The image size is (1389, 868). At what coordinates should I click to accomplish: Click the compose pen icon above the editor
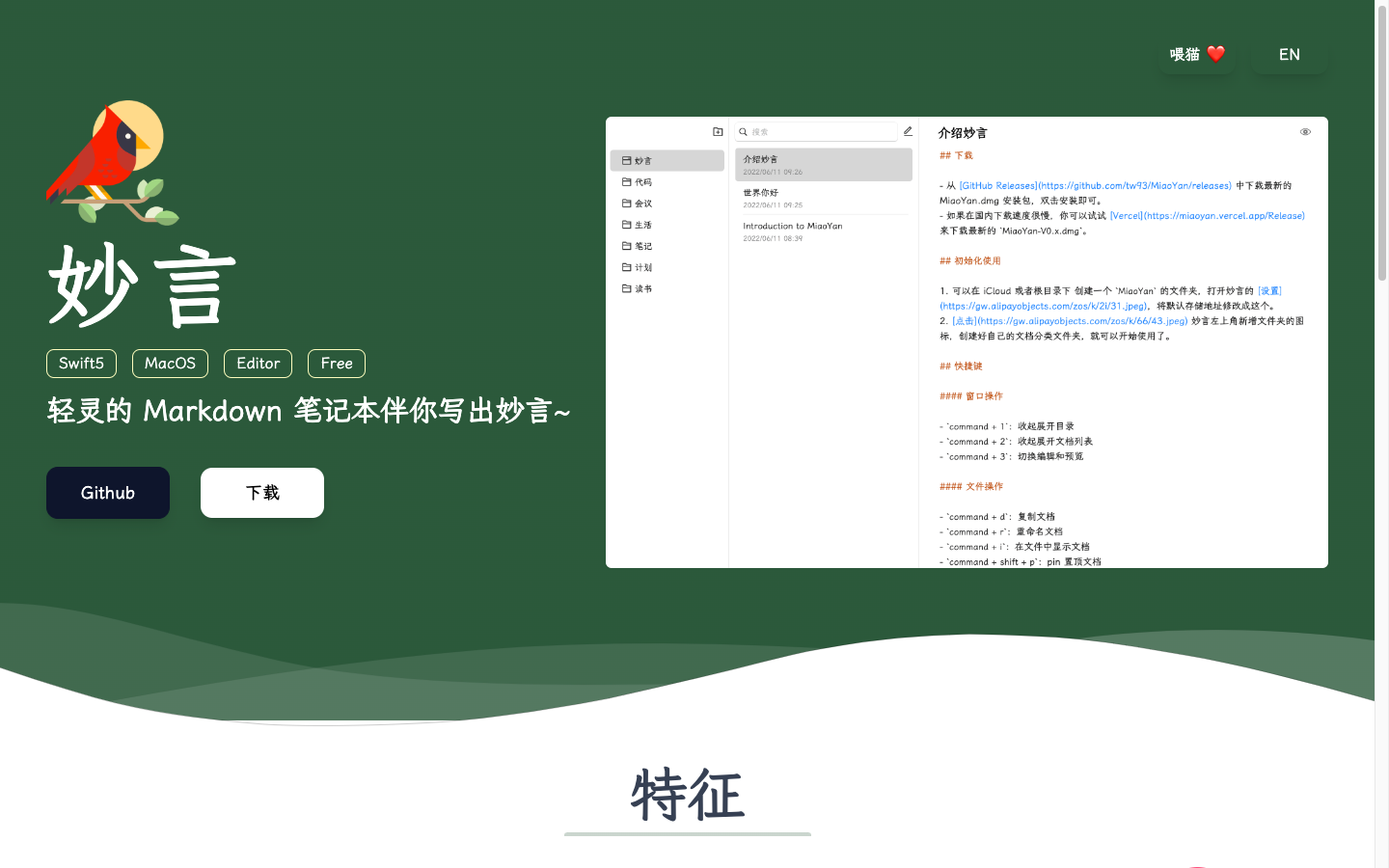(x=908, y=130)
